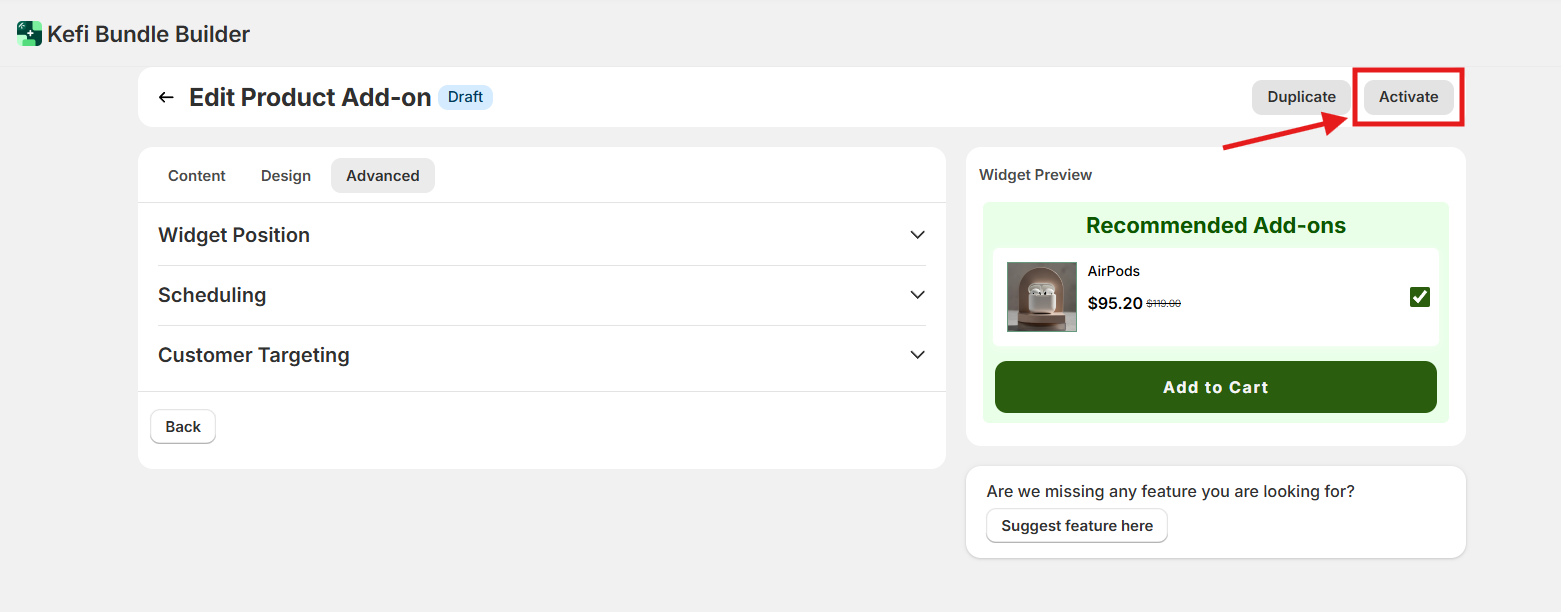Click the Widget Position heading

(x=234, y=235)
